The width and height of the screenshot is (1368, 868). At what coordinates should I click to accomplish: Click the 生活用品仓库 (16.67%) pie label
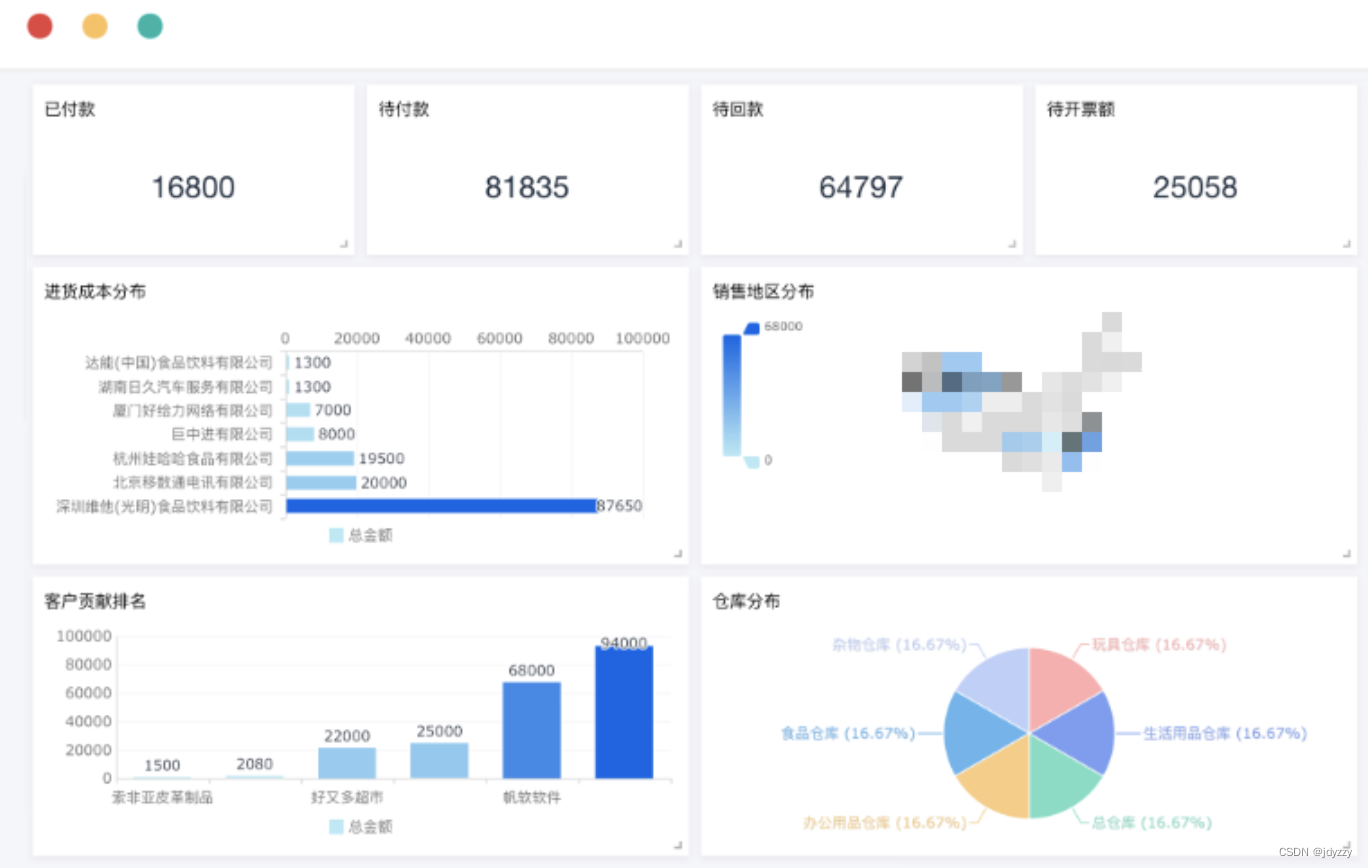pos(1225,733)
